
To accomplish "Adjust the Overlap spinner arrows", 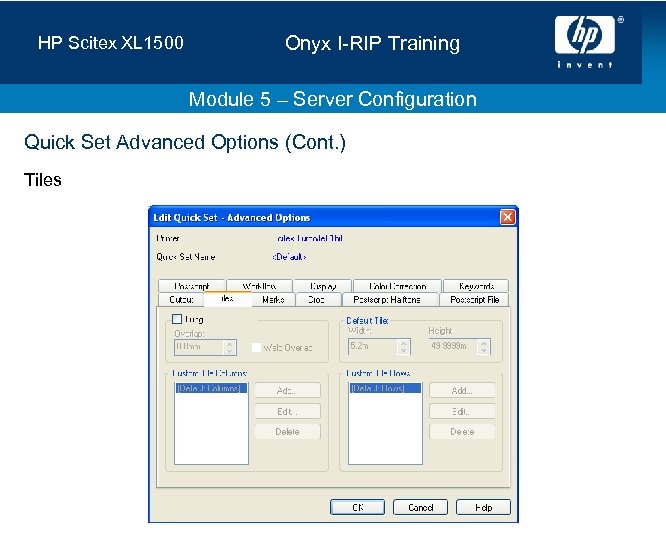I will pos(230,347).
